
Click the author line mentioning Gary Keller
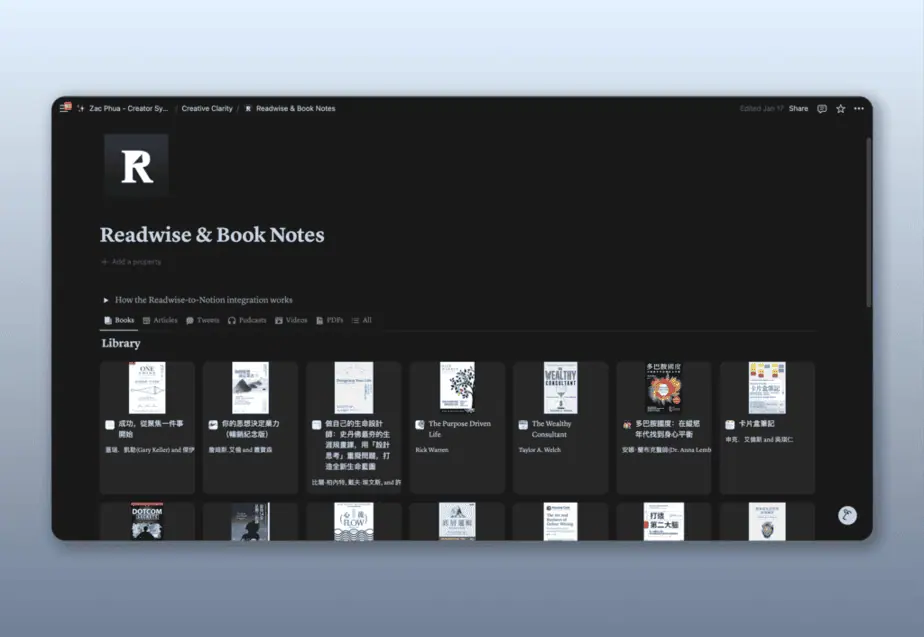pos(150,450)
